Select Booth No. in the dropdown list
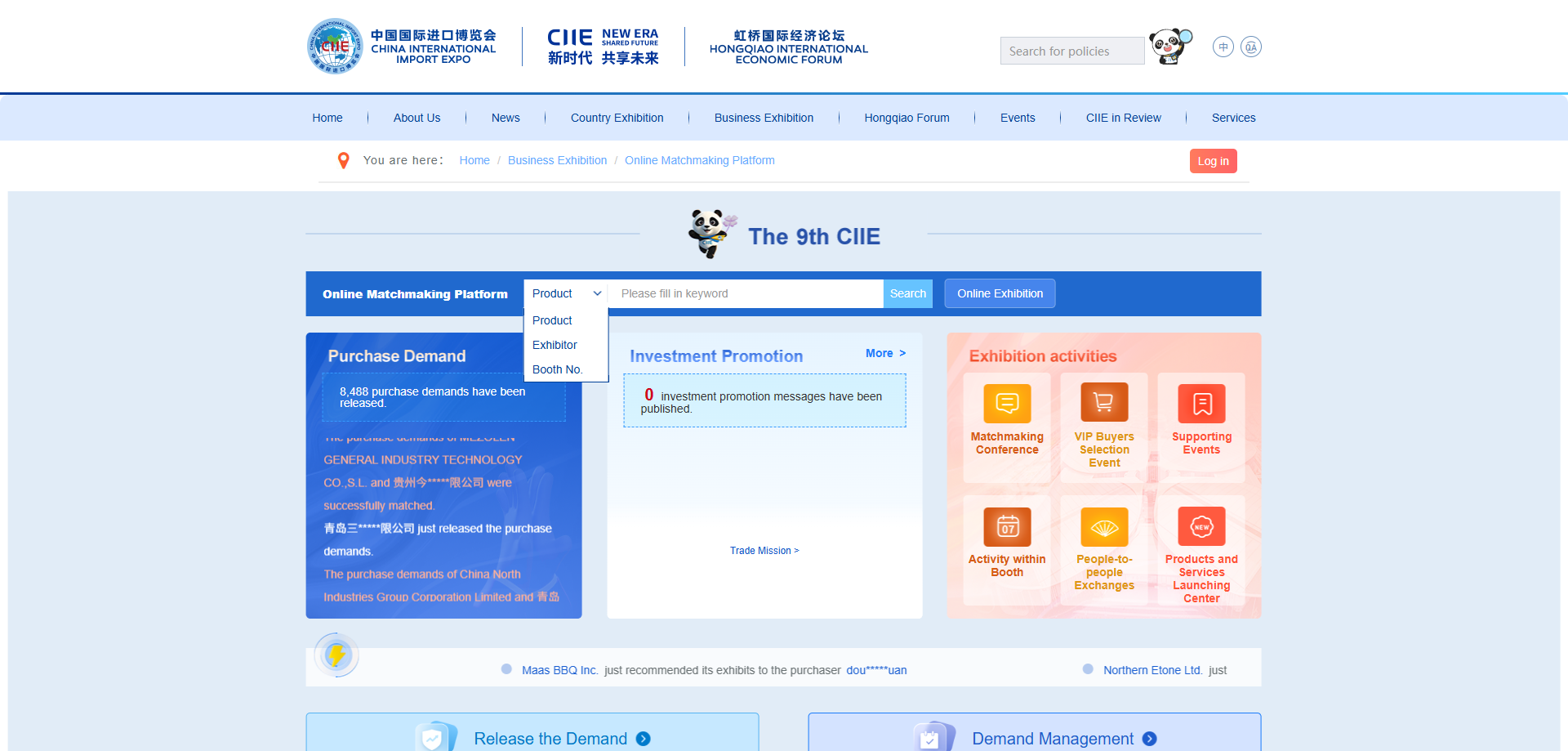 [558, 369]
